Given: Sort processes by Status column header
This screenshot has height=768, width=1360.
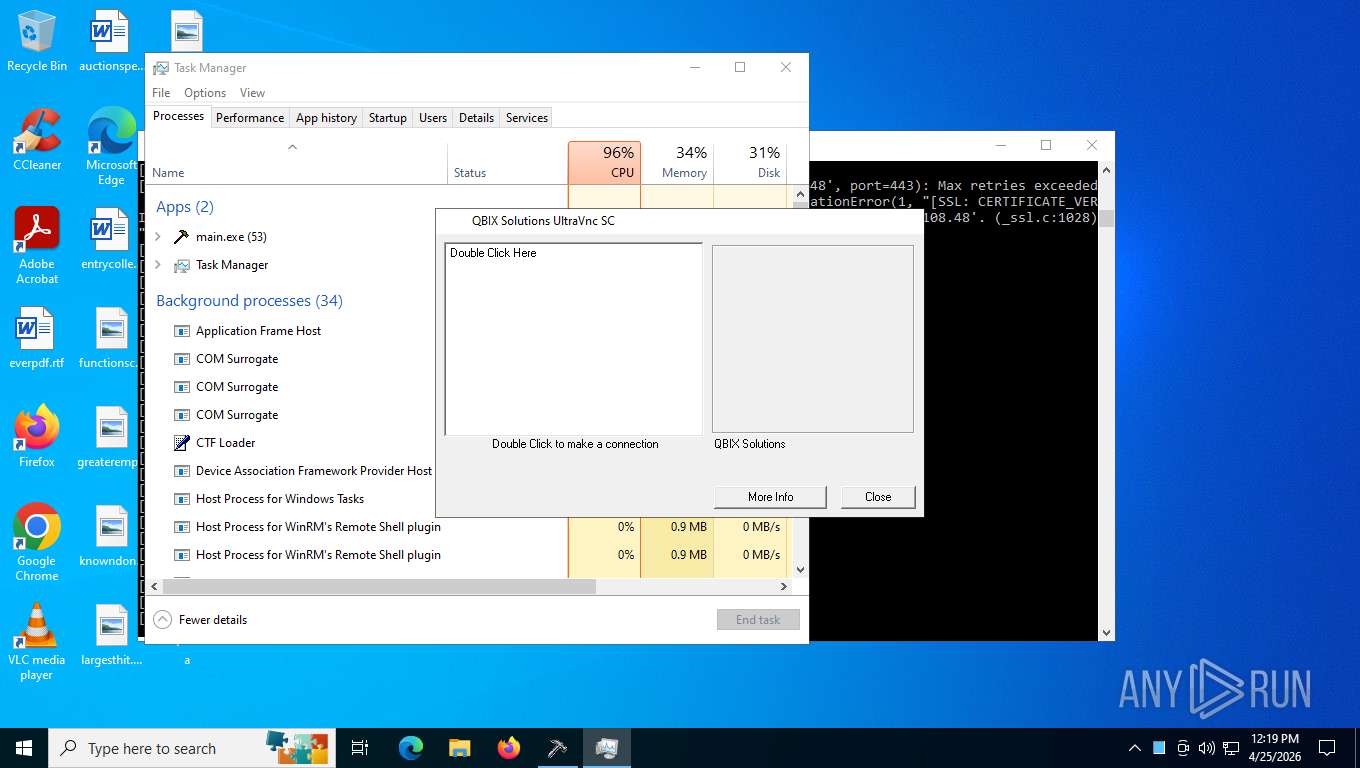Looking at the screenshot, I should coord(507,162).
